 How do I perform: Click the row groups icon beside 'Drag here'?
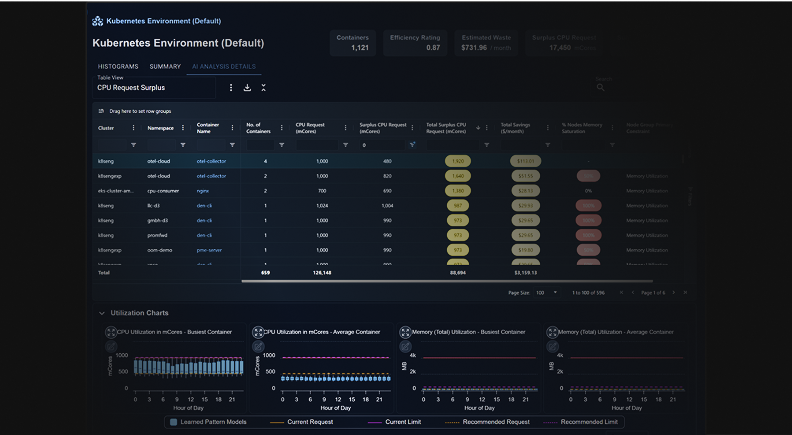(x=101, y=111)
